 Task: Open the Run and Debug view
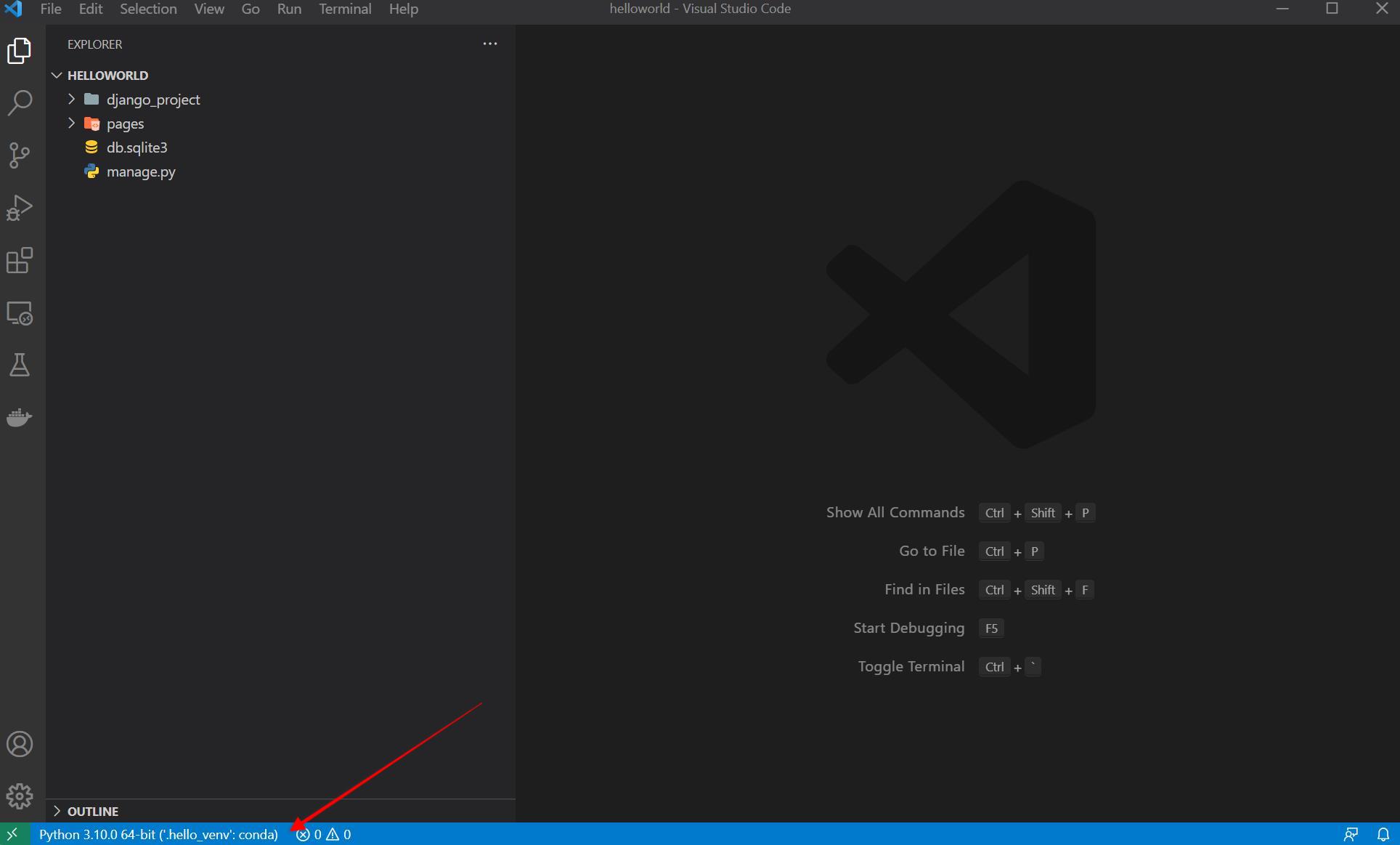coord(20,207)
